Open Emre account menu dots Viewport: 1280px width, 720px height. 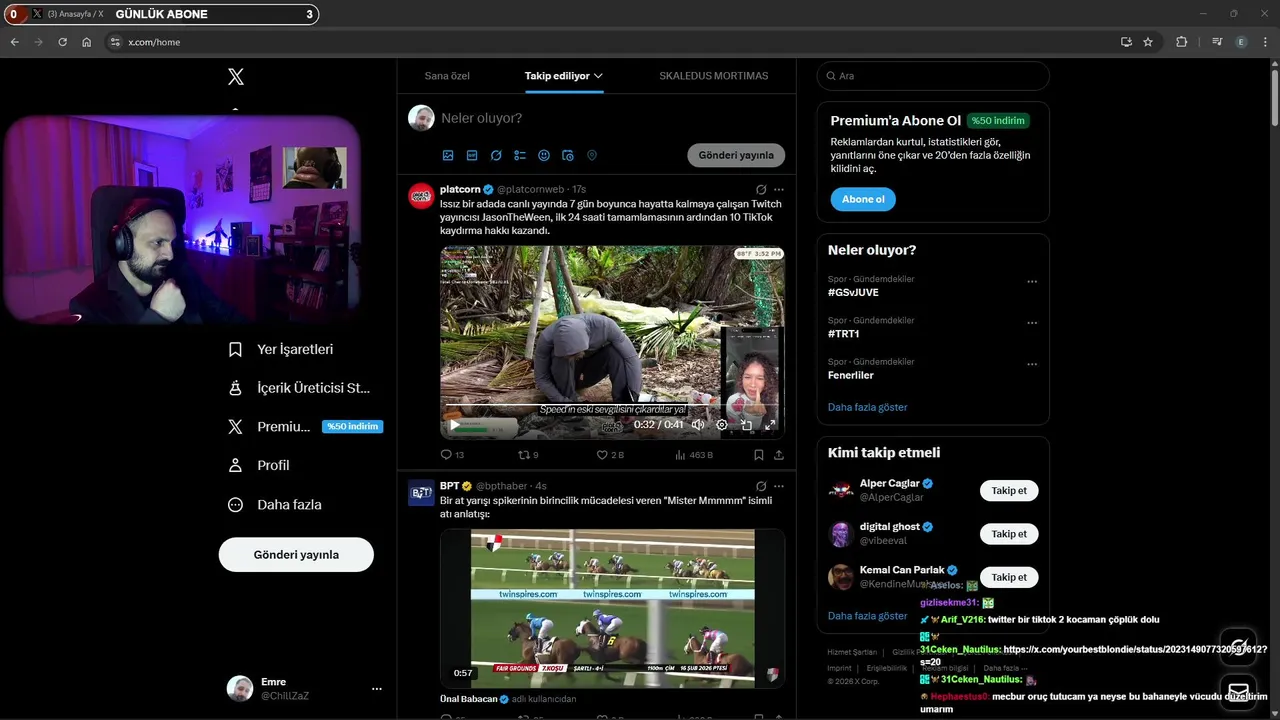pos(377,689)
